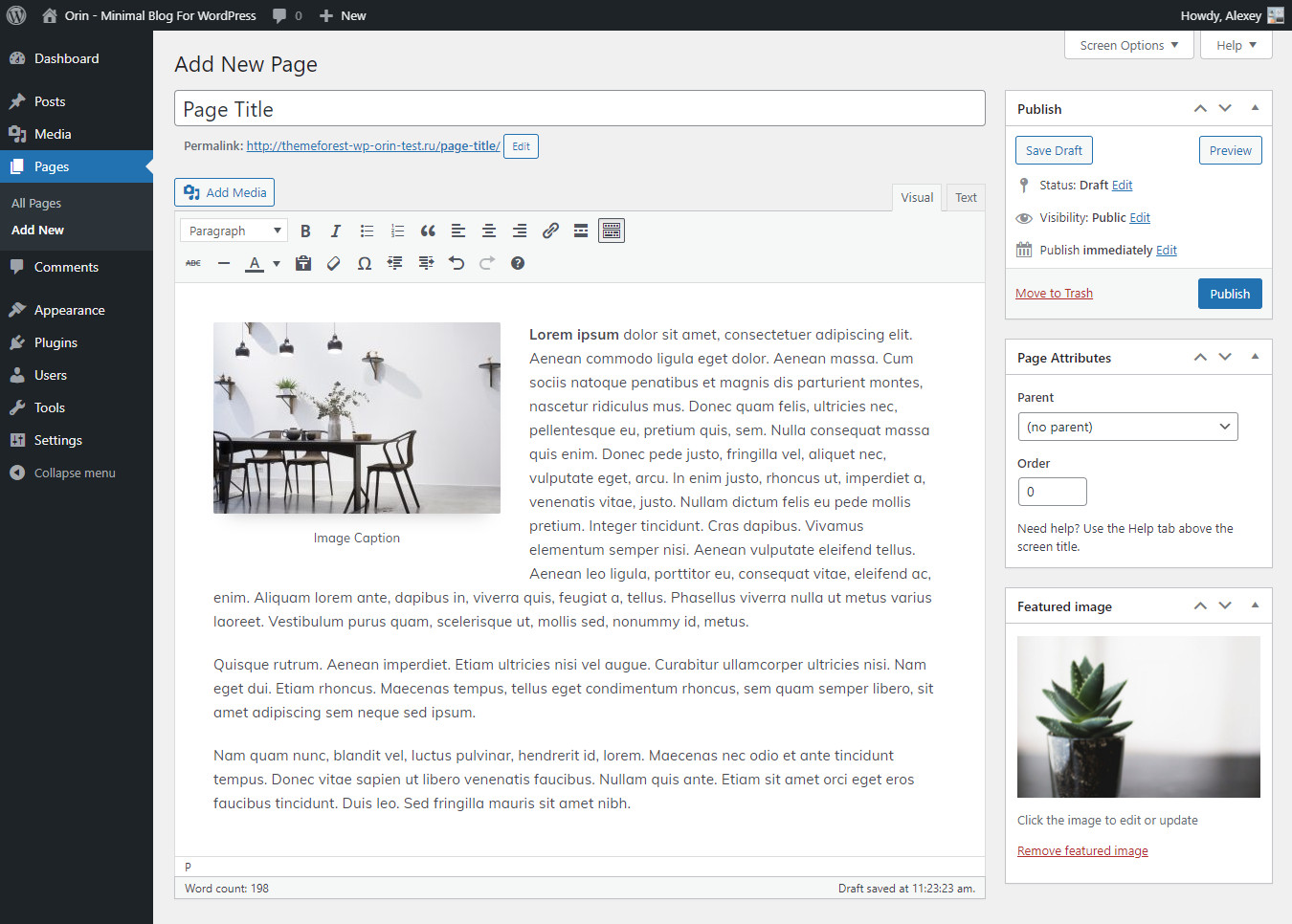Apply strikethrough to text
This screenshot has height=924, width=1292.
tap(192, 262)
